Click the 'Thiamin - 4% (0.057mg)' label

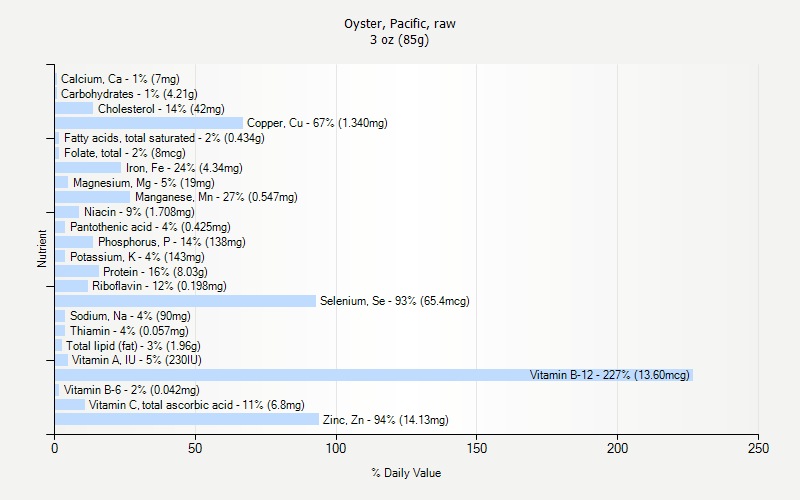pos(130,331)
